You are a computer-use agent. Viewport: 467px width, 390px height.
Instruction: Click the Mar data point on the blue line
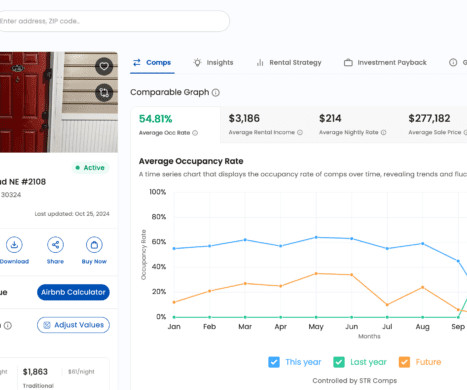tap(245, 240)
